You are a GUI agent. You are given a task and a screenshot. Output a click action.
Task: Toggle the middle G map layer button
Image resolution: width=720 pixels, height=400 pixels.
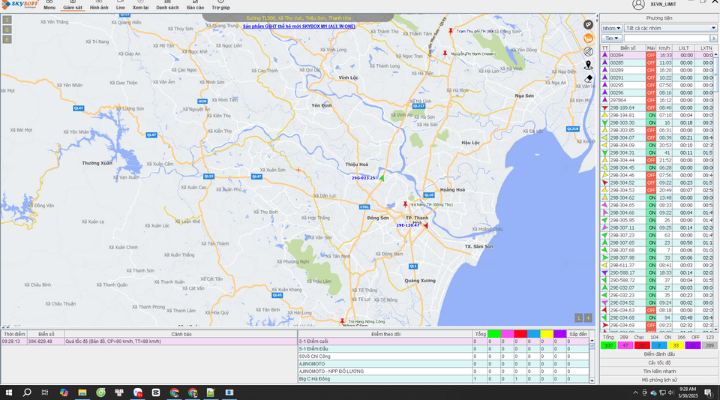pos(7,30)
